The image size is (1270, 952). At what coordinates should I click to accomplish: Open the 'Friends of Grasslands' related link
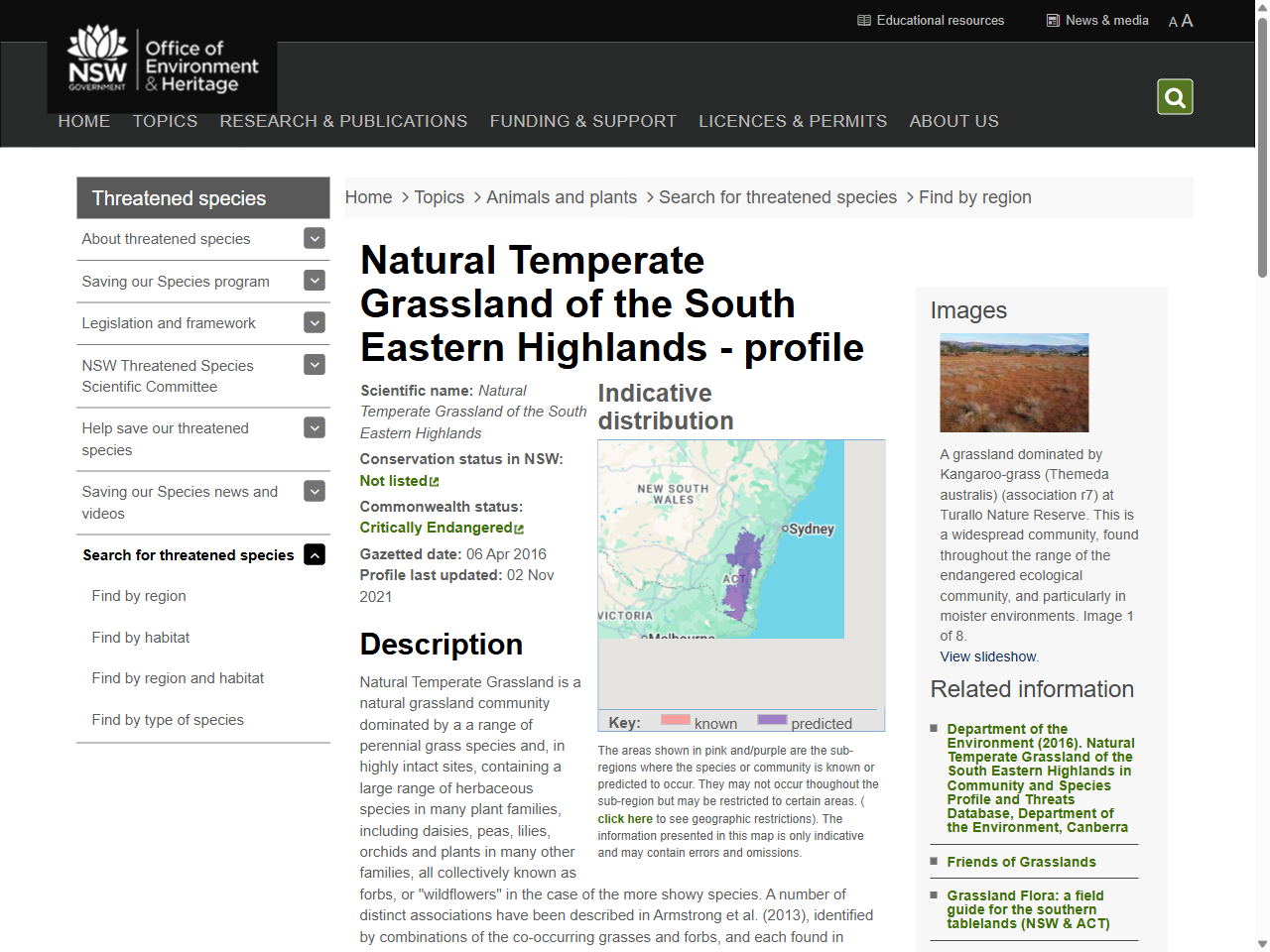[x=1021, y=862]
